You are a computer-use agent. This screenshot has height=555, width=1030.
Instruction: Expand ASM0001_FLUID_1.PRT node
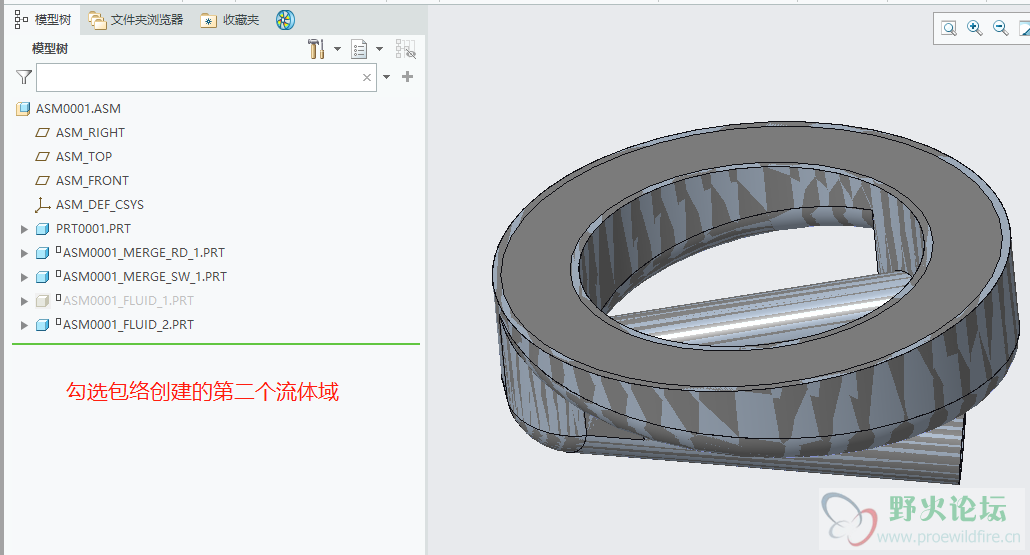tap(24, 301)
